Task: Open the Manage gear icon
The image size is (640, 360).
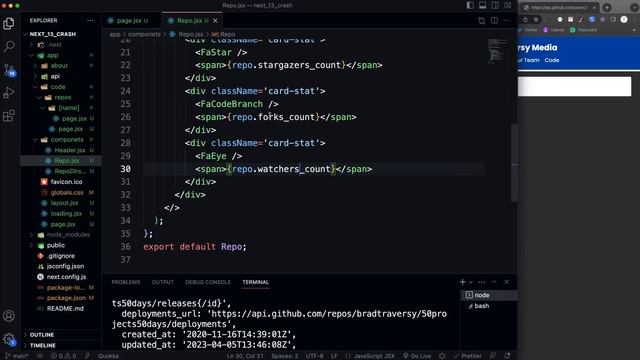Action: pos(9,339)
